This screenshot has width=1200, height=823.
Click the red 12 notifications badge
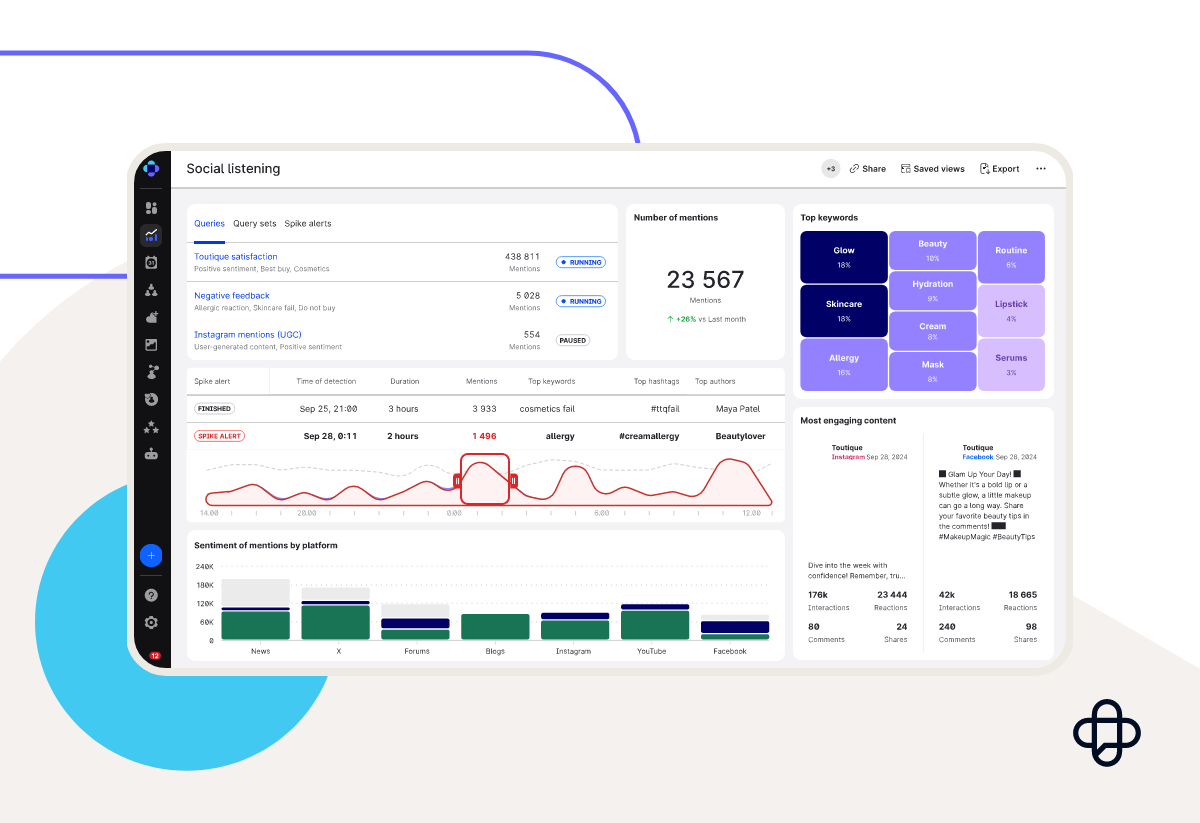pos(154,656)
